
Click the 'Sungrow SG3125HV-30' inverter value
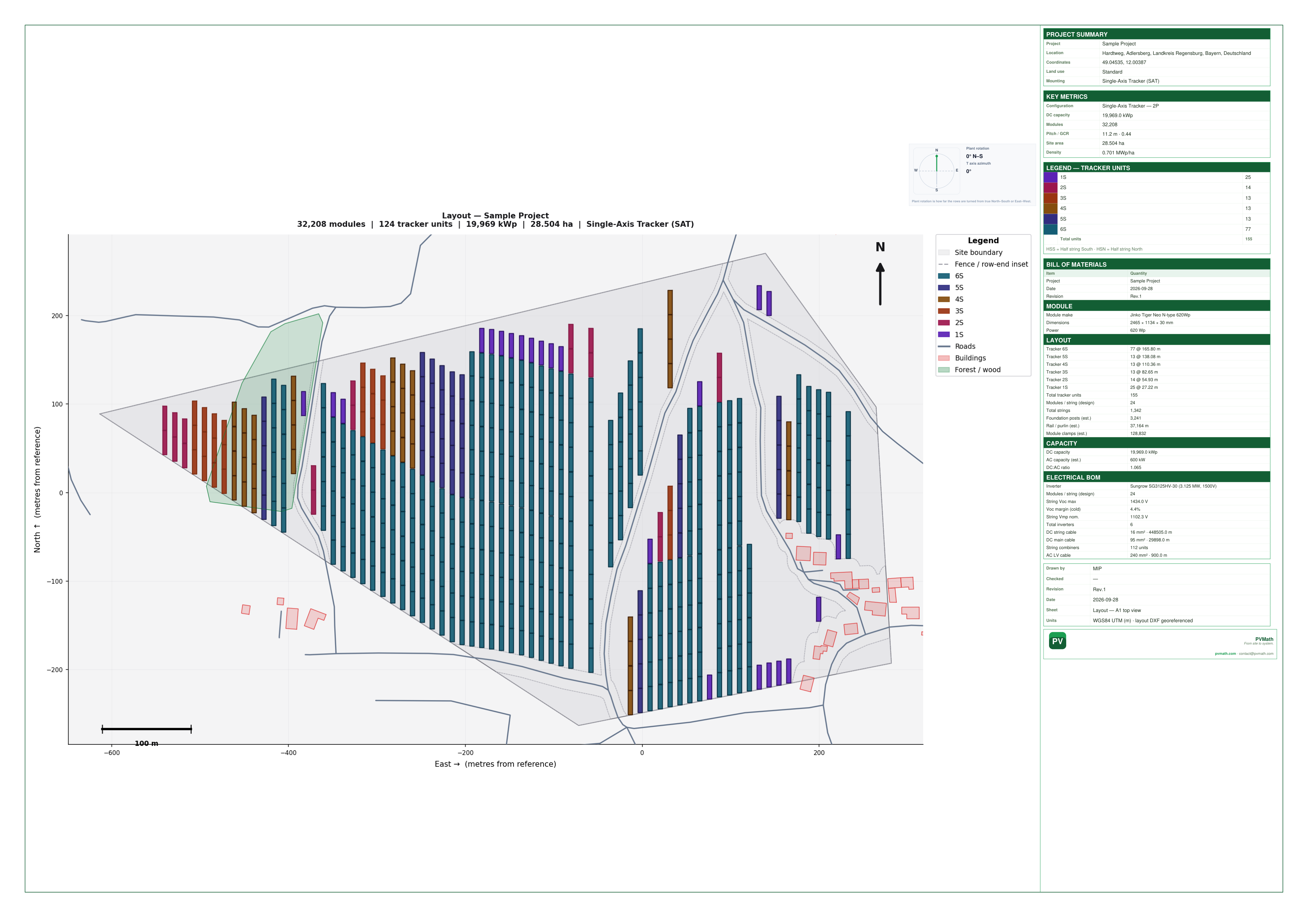tap(1173, 486)
